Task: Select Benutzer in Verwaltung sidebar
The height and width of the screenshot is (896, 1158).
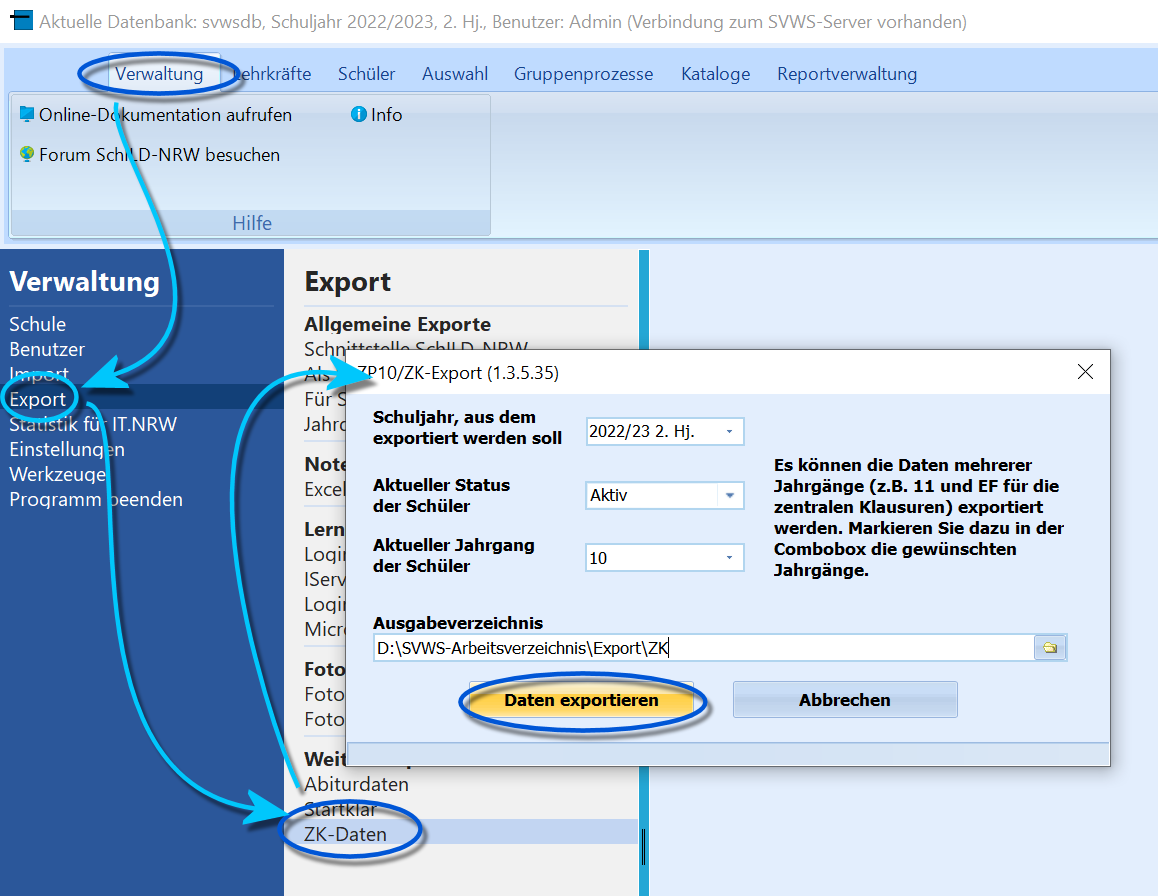Action: pos(47,349)
